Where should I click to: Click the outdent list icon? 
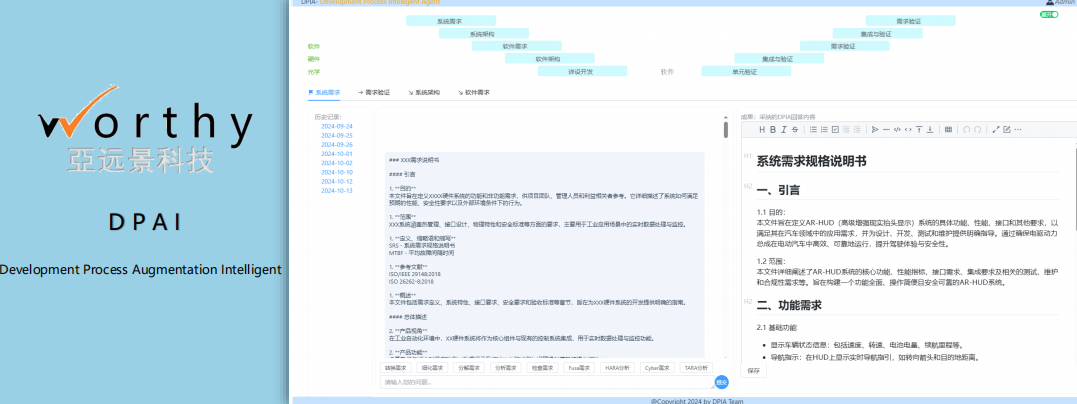[x=846, y=129]
